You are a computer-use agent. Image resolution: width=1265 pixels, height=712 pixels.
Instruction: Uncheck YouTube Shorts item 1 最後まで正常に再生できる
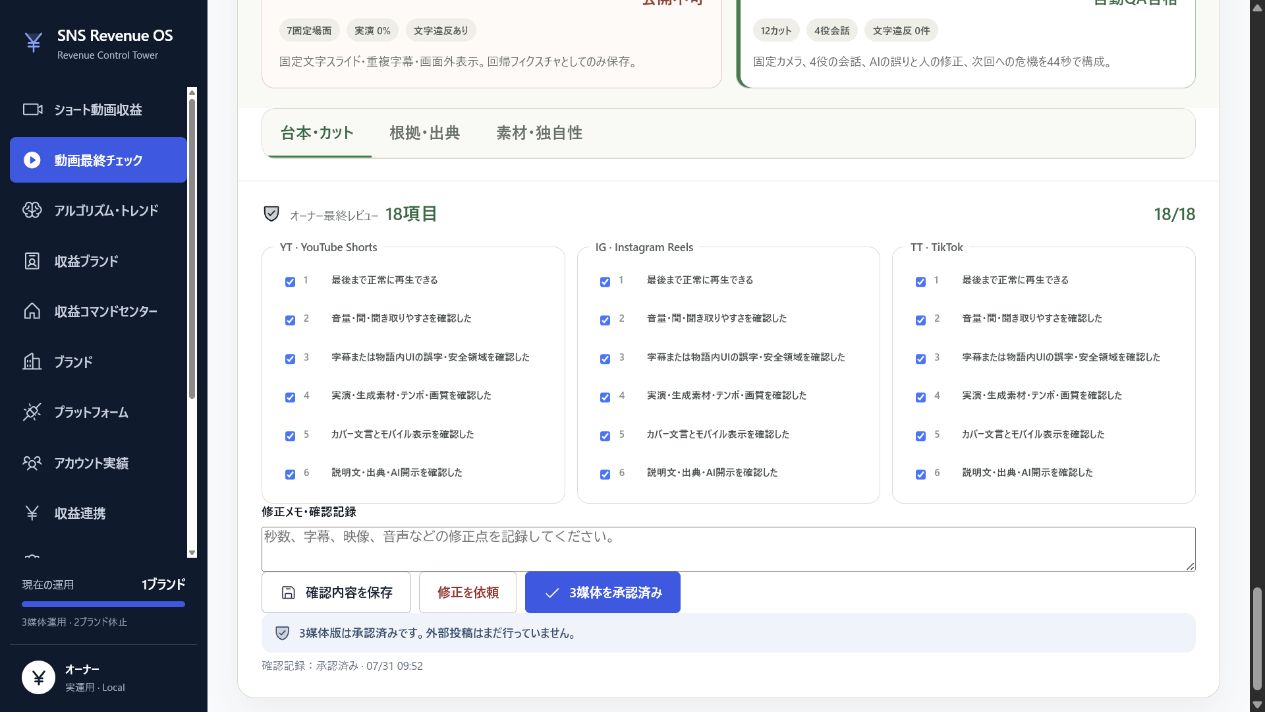click(x=290, y=282)
